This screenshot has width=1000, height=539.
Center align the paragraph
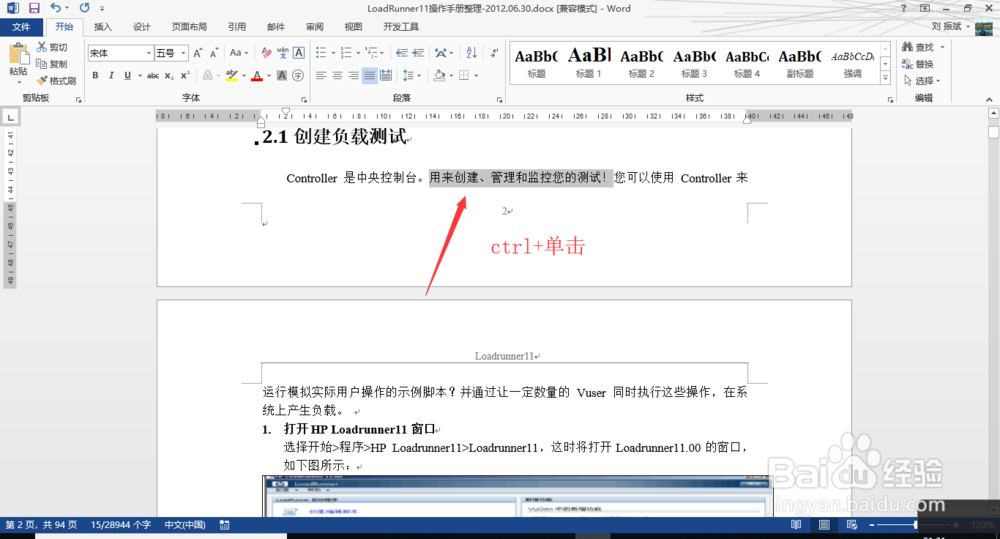click(x=337, y=75)
